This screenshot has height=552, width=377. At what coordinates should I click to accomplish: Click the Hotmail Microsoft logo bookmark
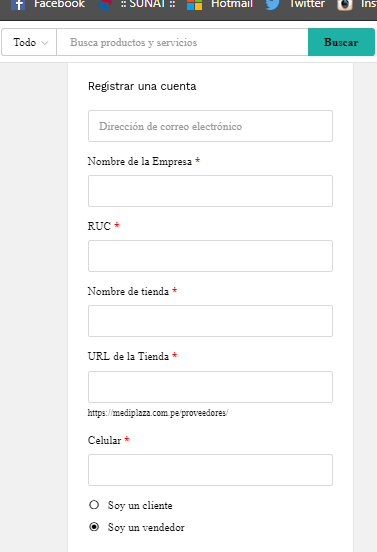coord(194,5)
